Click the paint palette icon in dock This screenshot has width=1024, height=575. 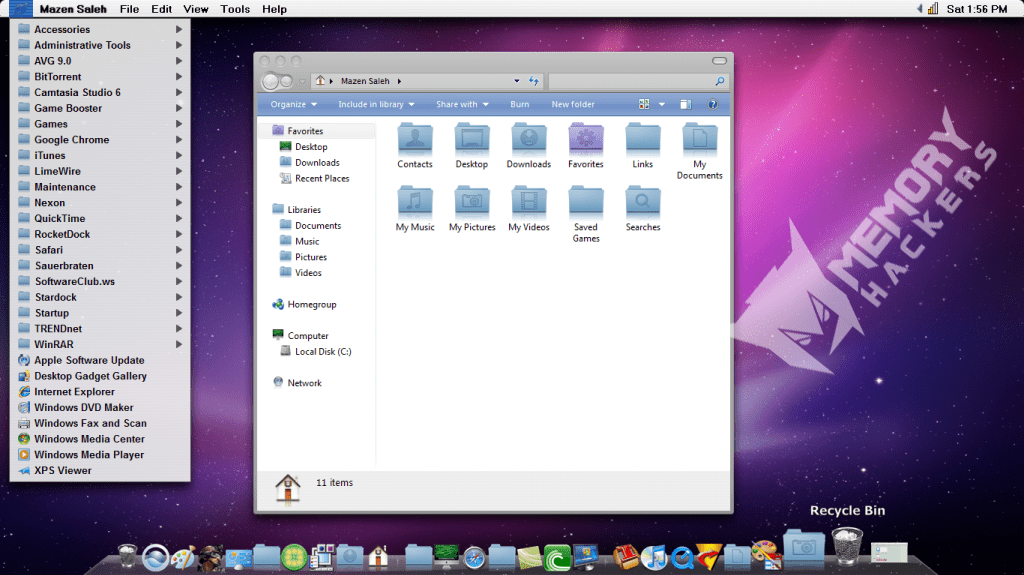pyautogui.click(x=182, y=557)
